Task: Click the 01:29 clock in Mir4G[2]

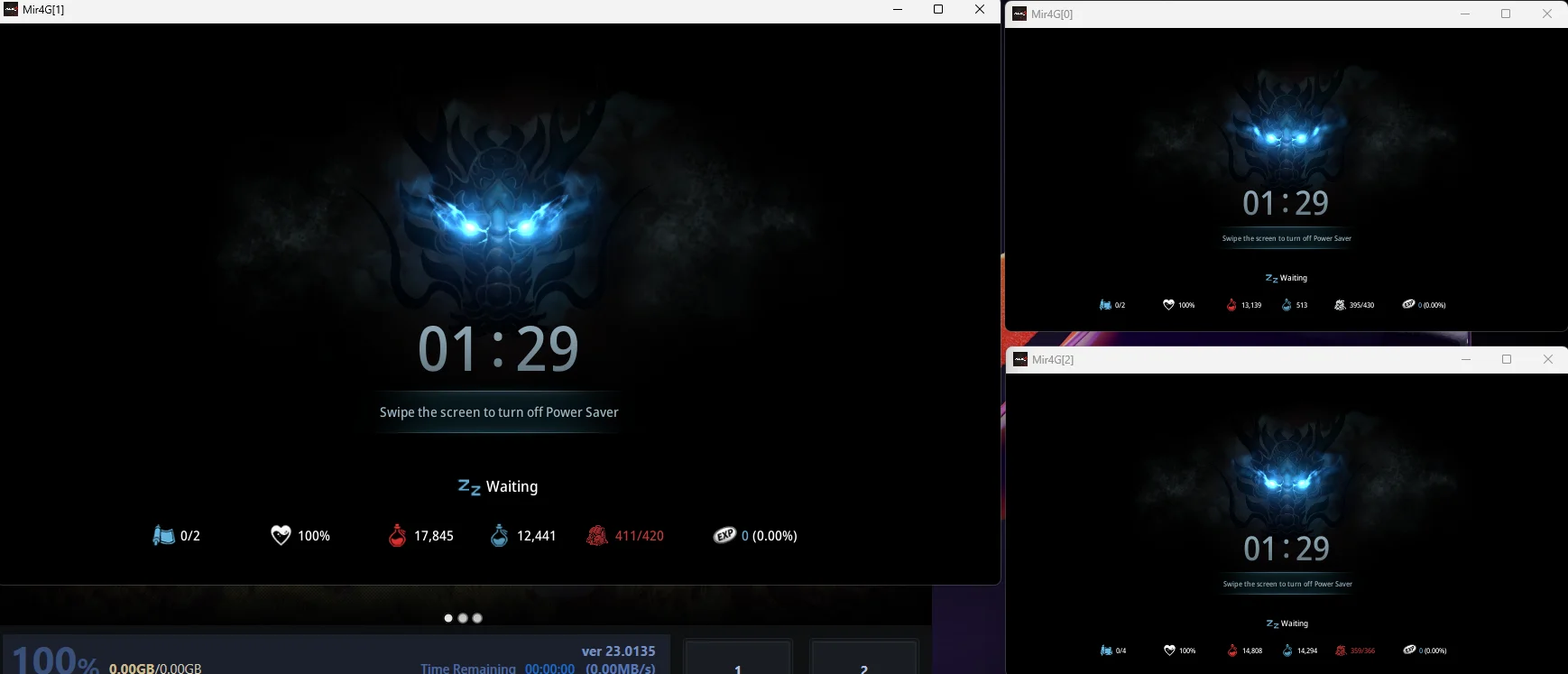Action: click(1287, 549)
